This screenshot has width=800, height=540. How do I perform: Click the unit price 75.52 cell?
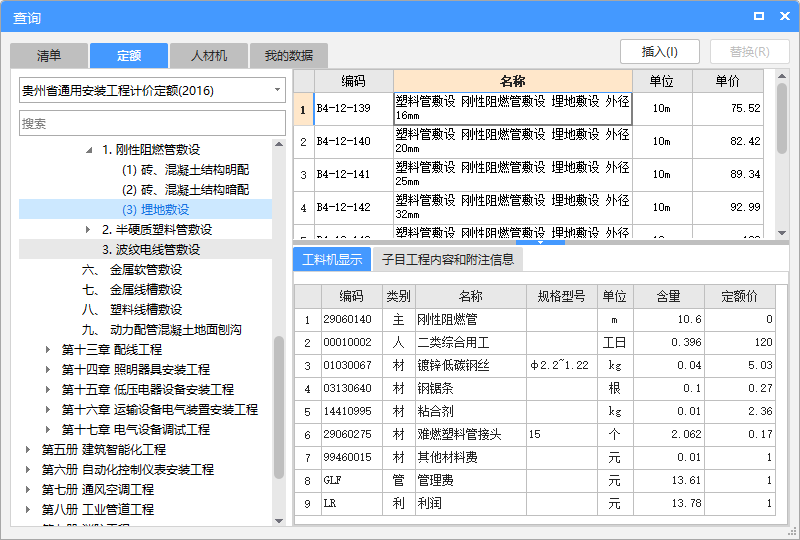click(728, 109)
